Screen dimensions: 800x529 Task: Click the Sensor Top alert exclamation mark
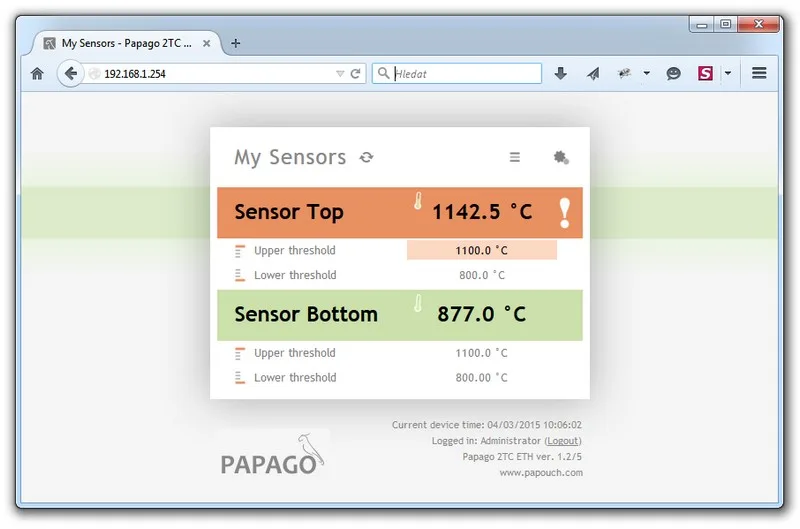(564, 213)
